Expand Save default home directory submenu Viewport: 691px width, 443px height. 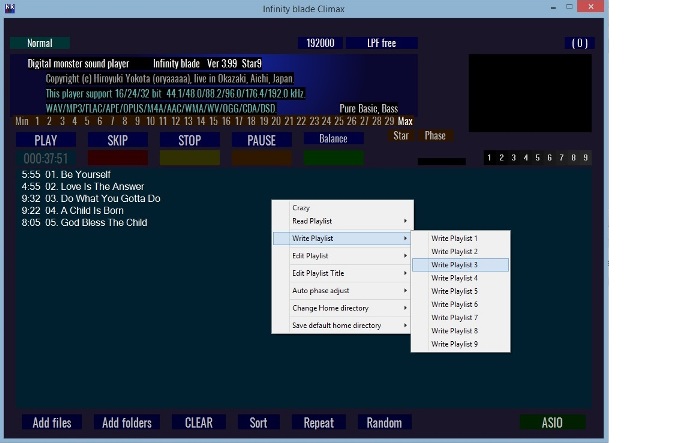pos(342,325)
